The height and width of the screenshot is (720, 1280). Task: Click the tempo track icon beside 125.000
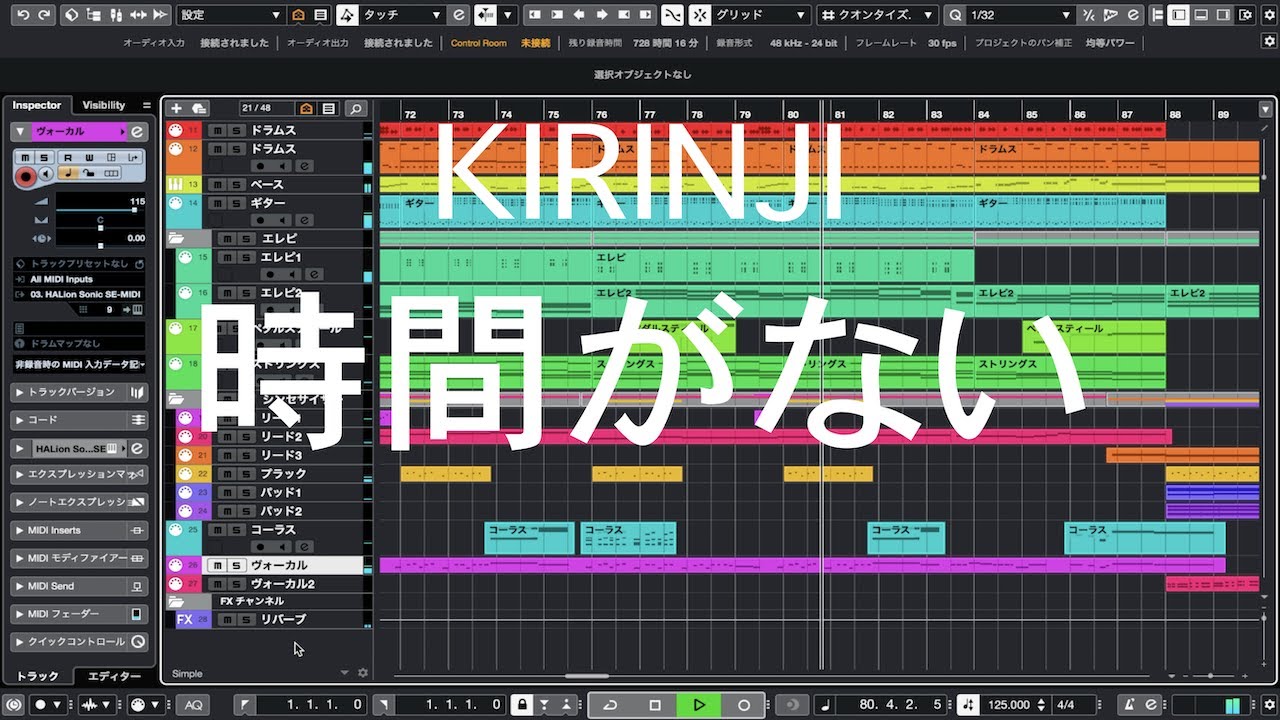click(968, 705)
